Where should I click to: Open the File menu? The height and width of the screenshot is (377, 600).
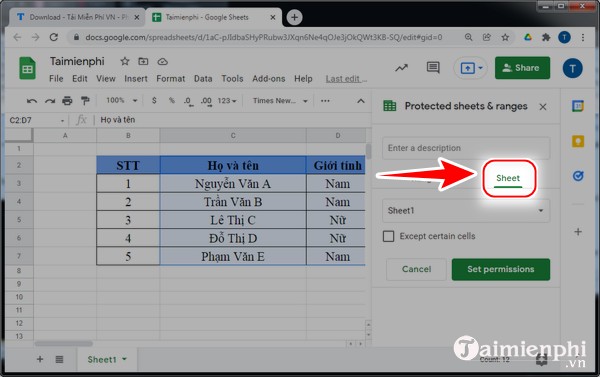pyautogui.click(x=56, y=79)
